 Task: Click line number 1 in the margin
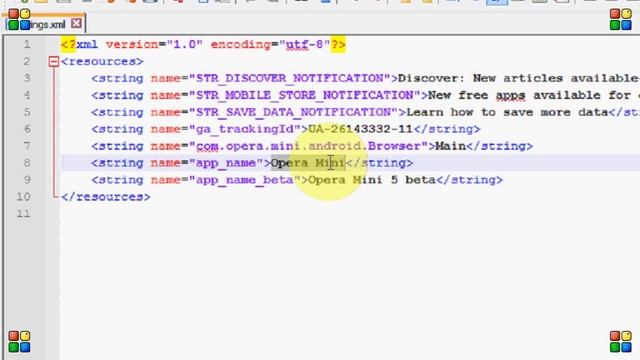coord(27,44)
